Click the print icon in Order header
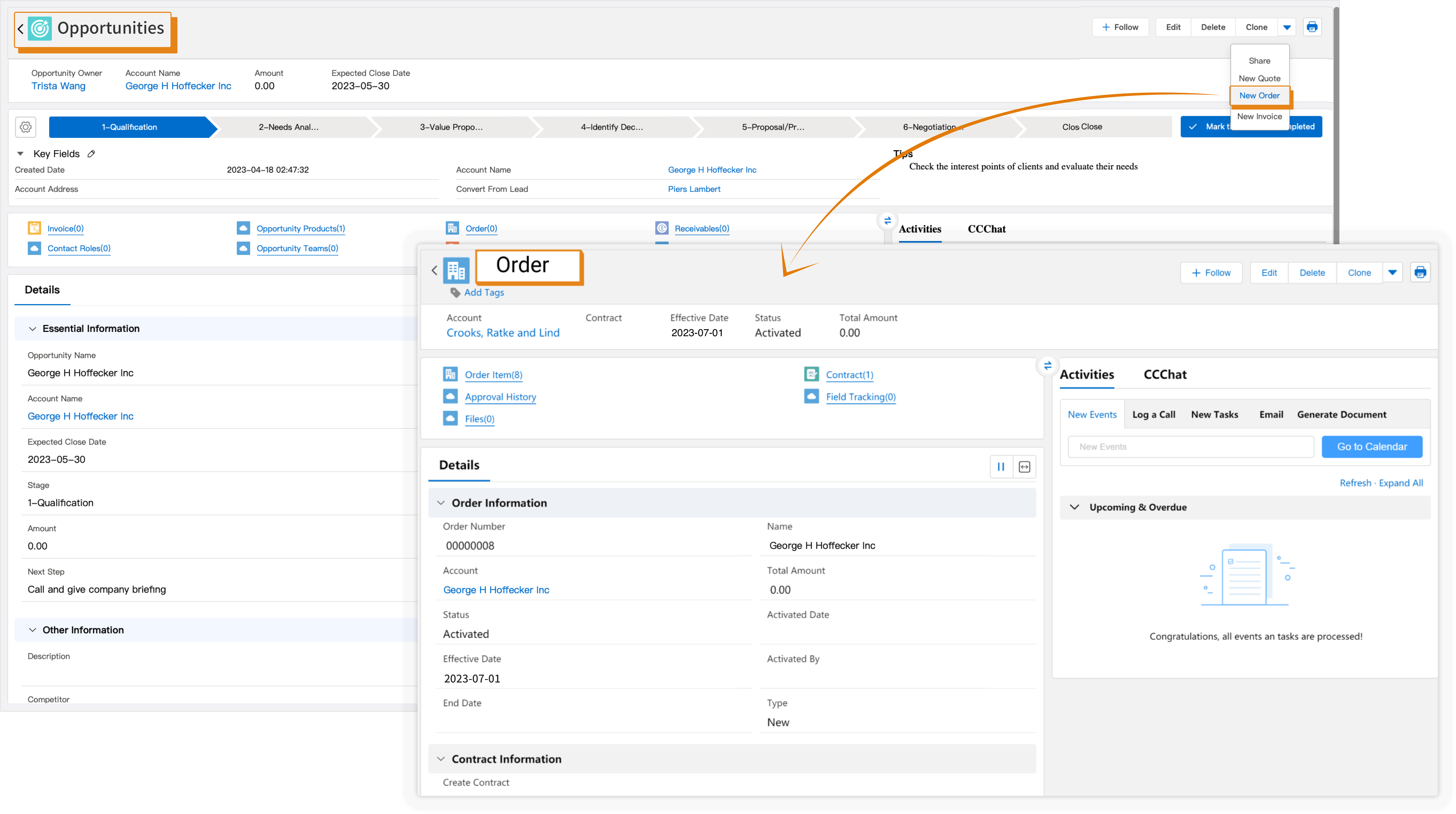Viewport: 1456px width, 814px height. 1420,273
